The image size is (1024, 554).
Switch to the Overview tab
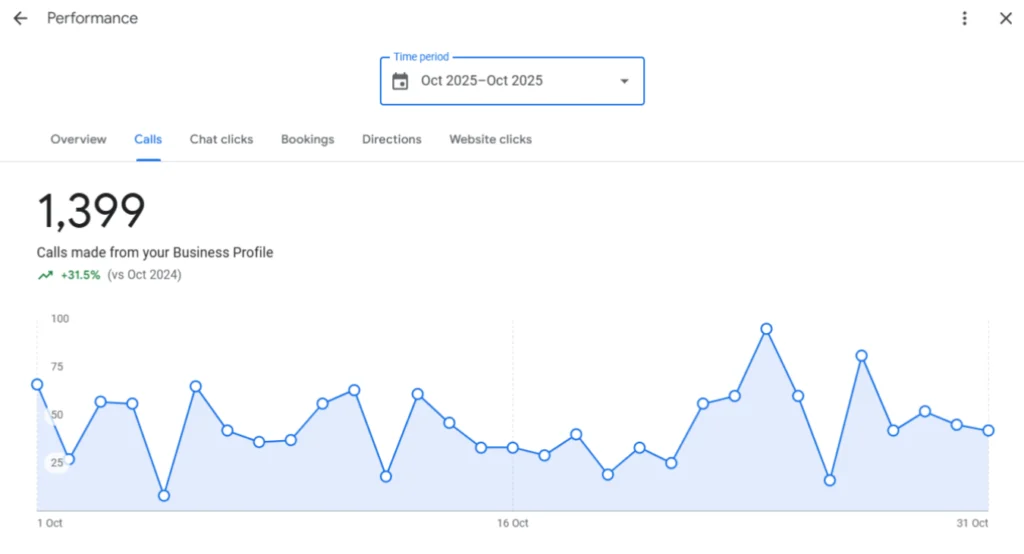78,139
